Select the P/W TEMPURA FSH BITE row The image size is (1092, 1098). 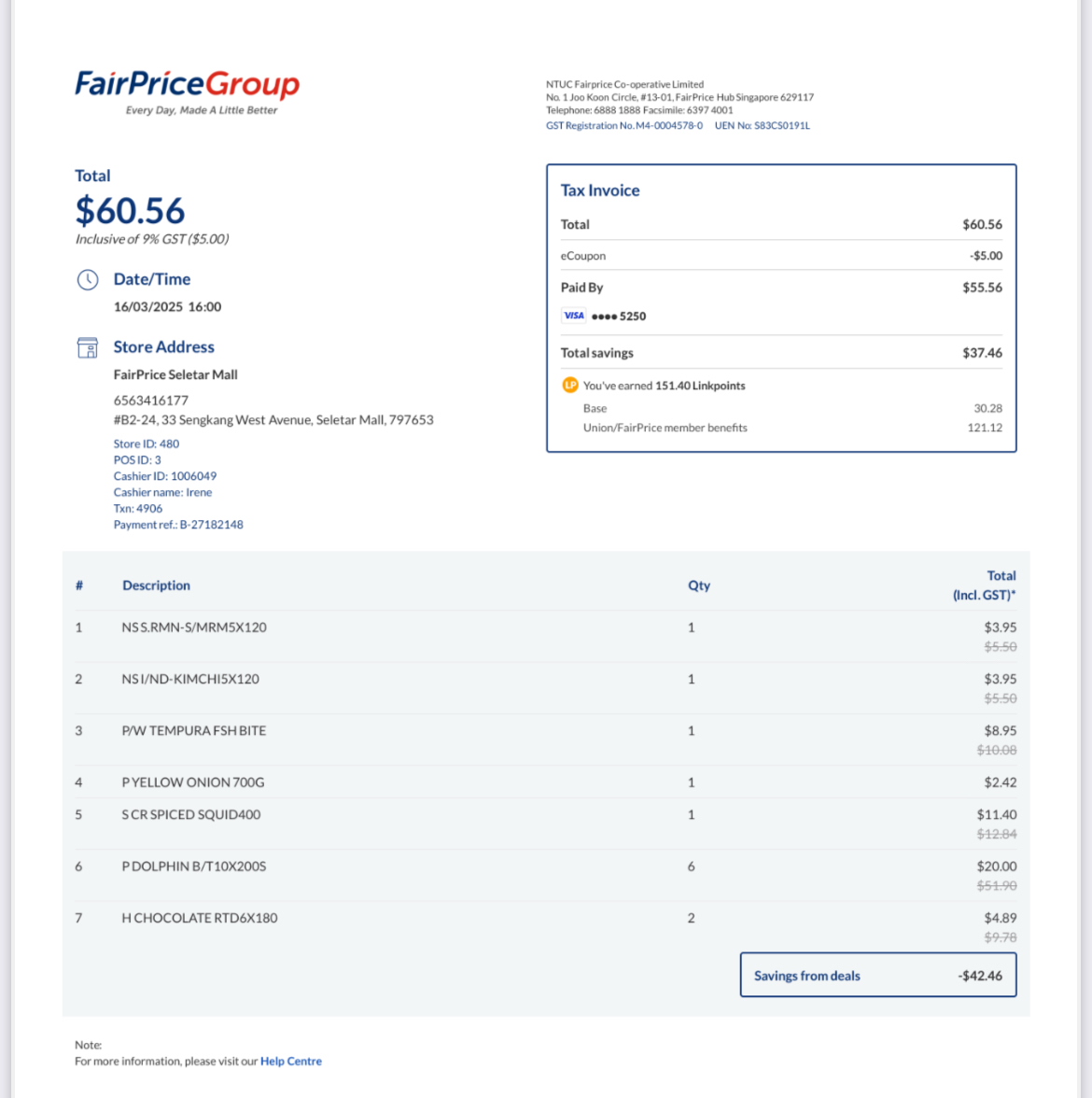546,739
